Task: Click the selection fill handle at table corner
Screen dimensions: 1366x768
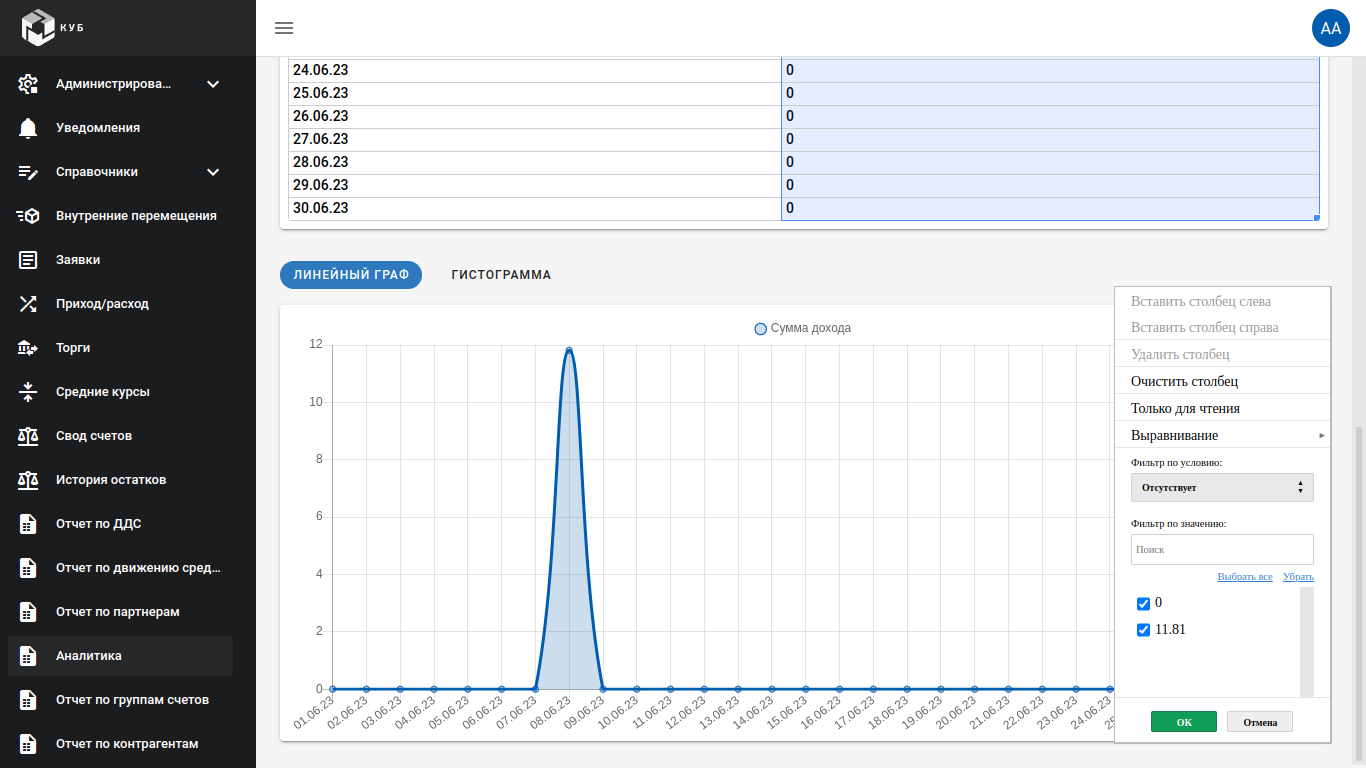Action: click(1317, 218)
